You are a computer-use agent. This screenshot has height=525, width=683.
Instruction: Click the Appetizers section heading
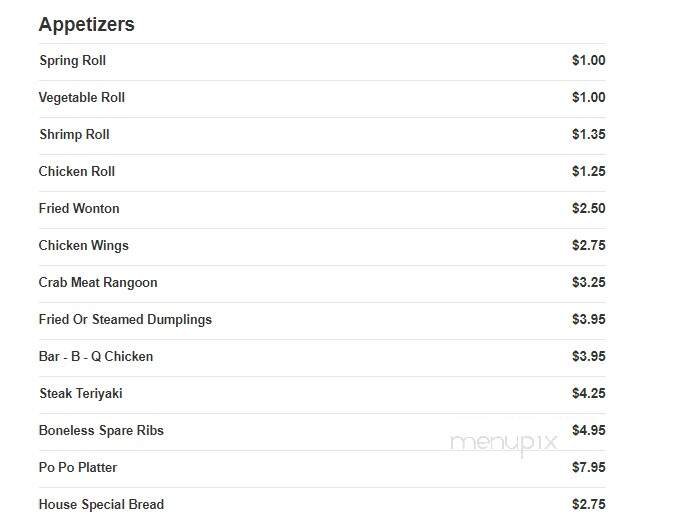(x=86, y=25)
